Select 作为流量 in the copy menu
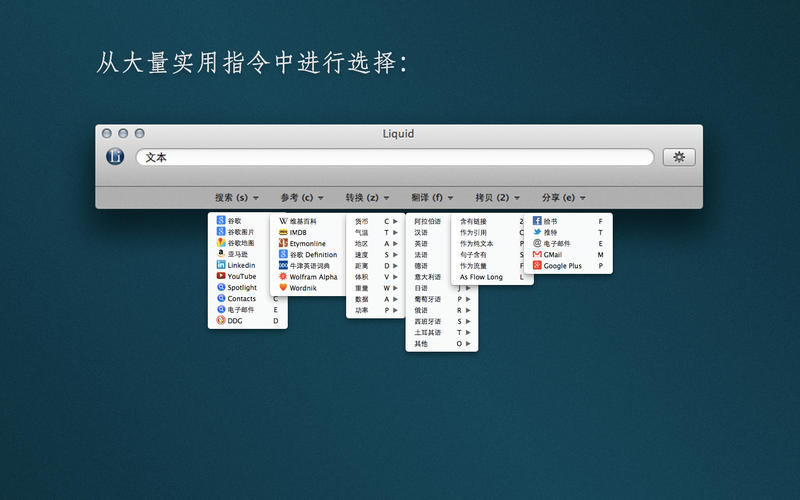 click(x=473, y=266)
